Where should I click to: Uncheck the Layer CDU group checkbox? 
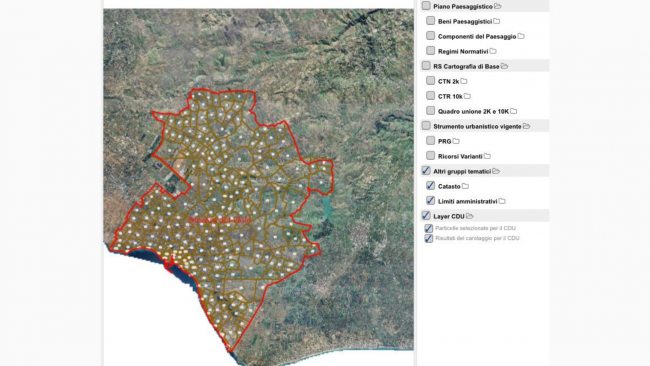[x=426, y=216]
